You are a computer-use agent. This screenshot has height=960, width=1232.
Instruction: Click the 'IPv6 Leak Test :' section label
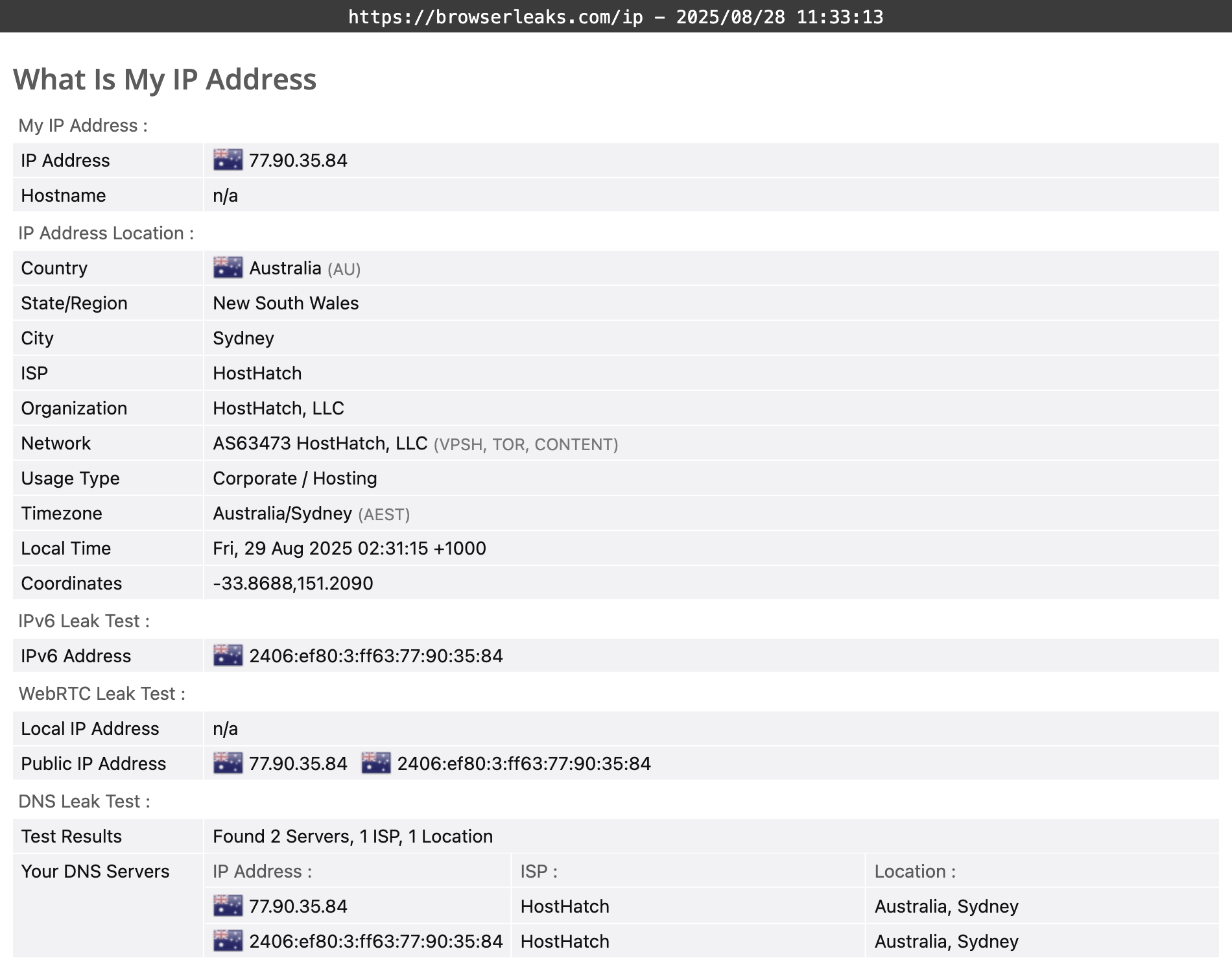click(84, 621)
